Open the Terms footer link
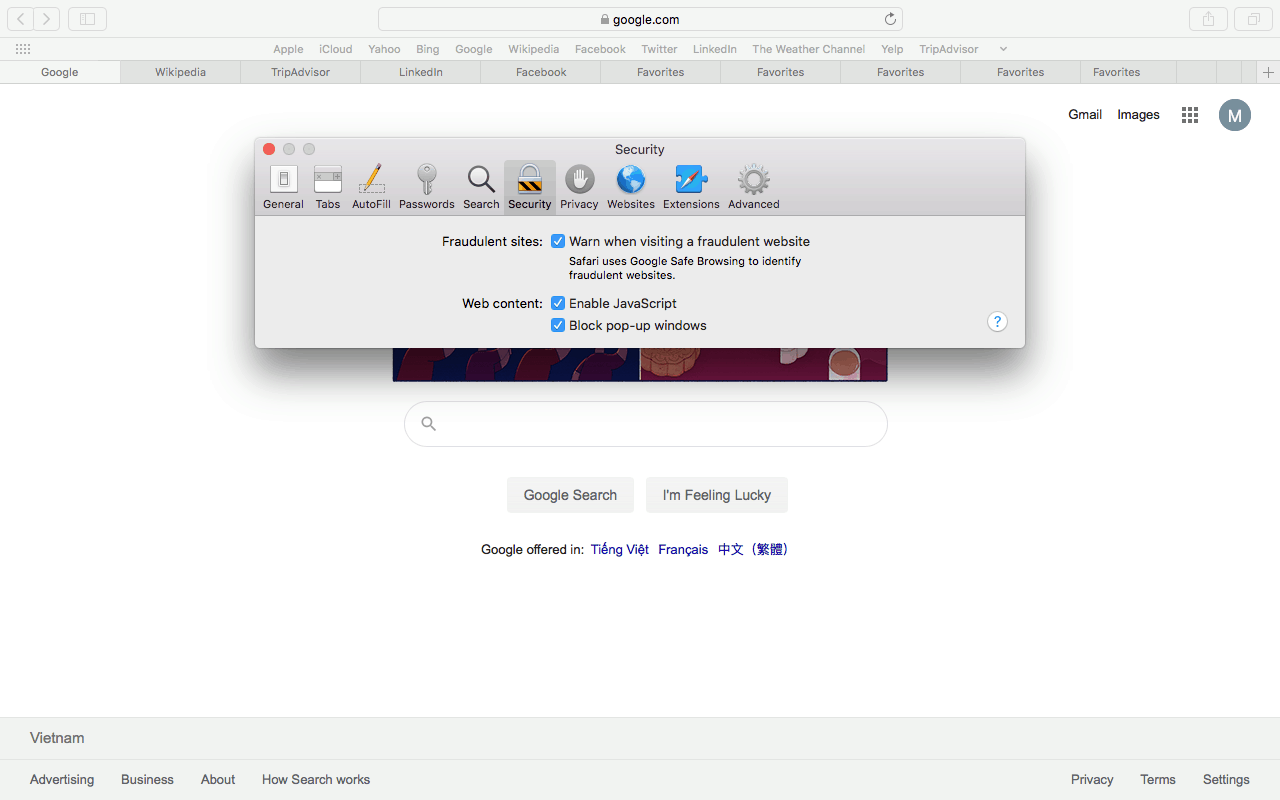Image resolution: width=1280 pixels, height=800 pixels. [x=1158, y=779]
